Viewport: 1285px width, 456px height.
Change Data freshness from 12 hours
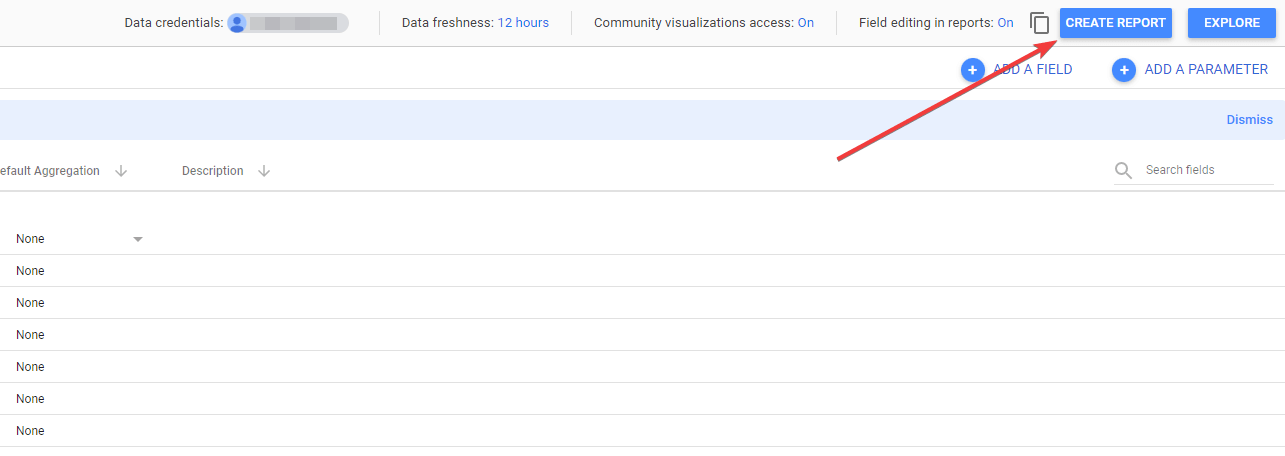tap(523, 23)
